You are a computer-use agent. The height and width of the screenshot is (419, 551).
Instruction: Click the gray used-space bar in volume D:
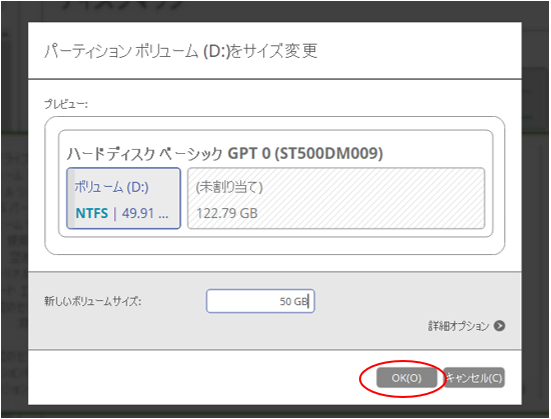[71, 199]
